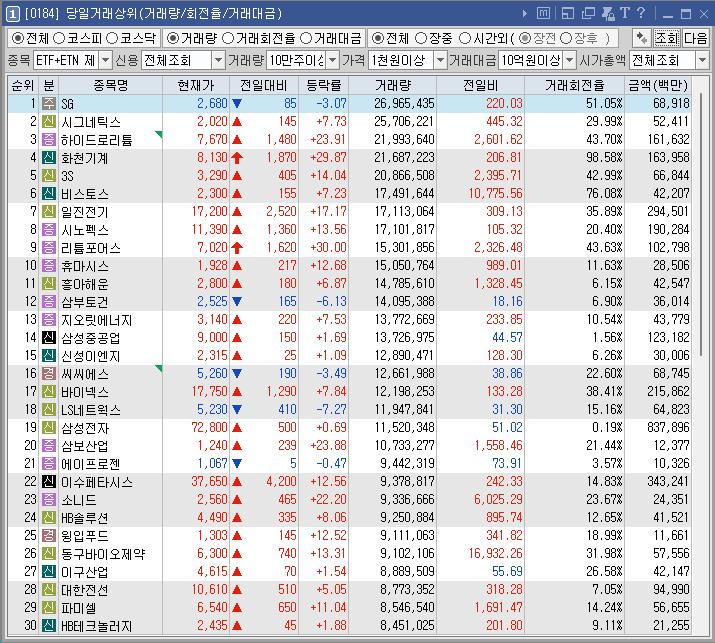This screenshot has height=643, width=715.
Task: Open help with the question mark icon
Action: click(641, 13)
